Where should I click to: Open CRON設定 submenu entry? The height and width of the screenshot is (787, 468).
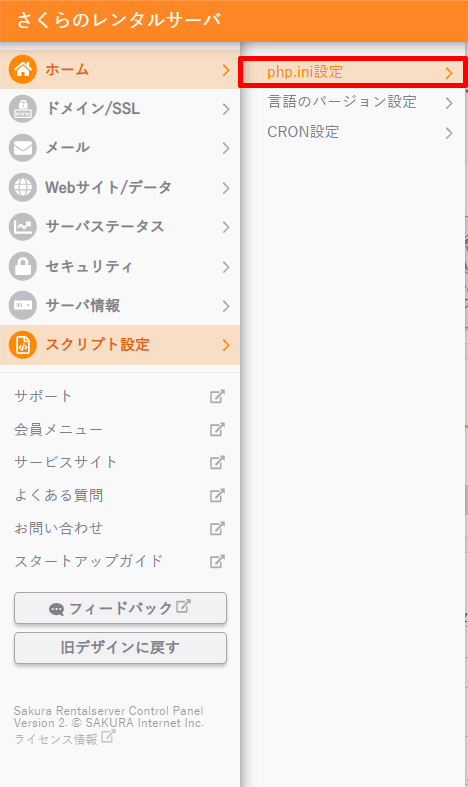click(353, 133)
